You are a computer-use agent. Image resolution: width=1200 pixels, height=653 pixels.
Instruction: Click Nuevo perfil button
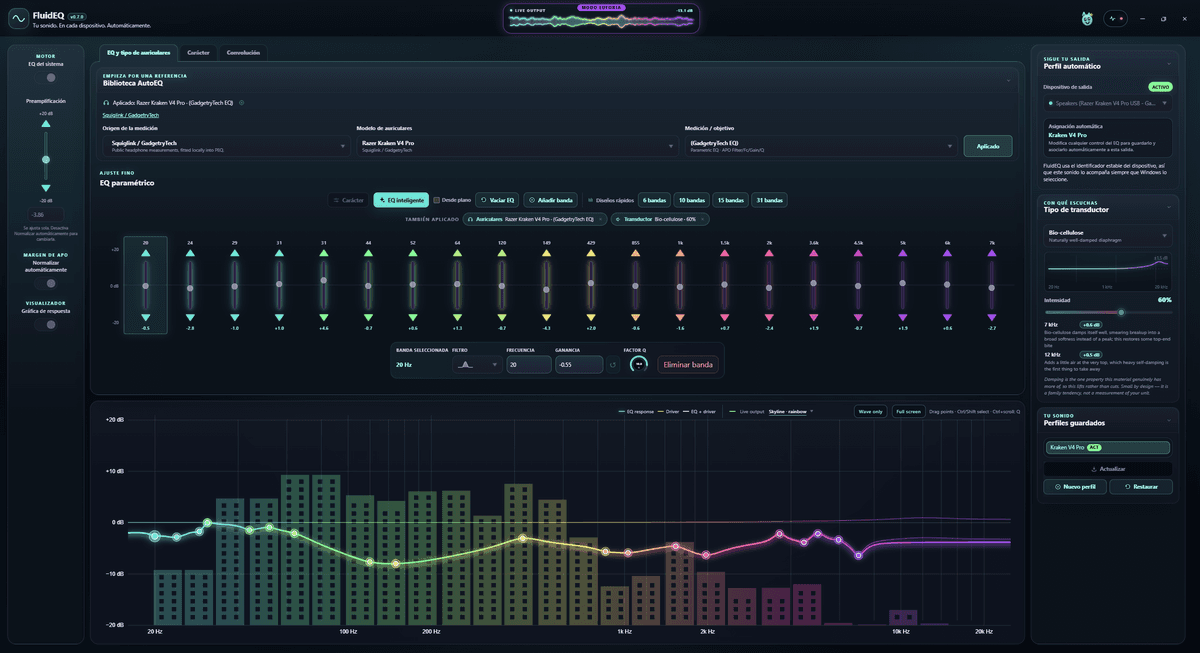tap(1075, 487)
